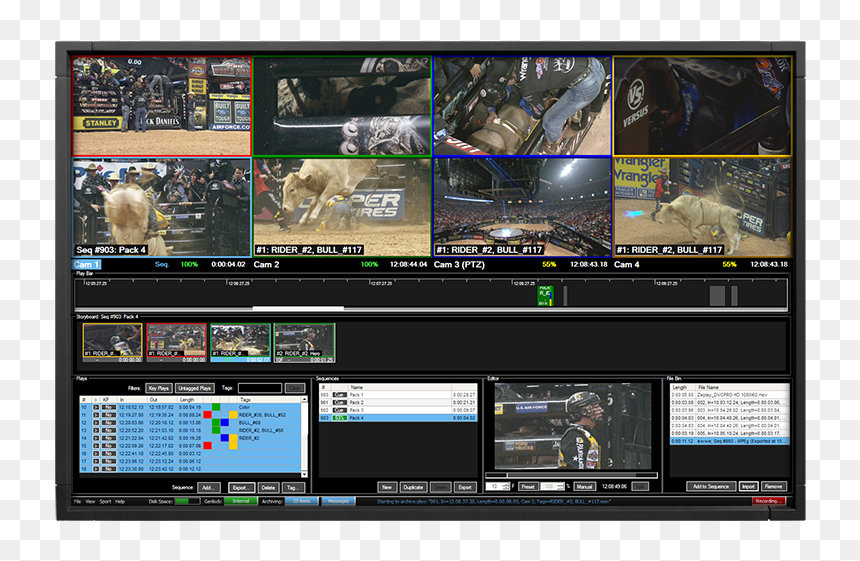Screen dimensions: 860x561
Task: Click the Editor scrub bar under preview
Action: pos(572,475)
